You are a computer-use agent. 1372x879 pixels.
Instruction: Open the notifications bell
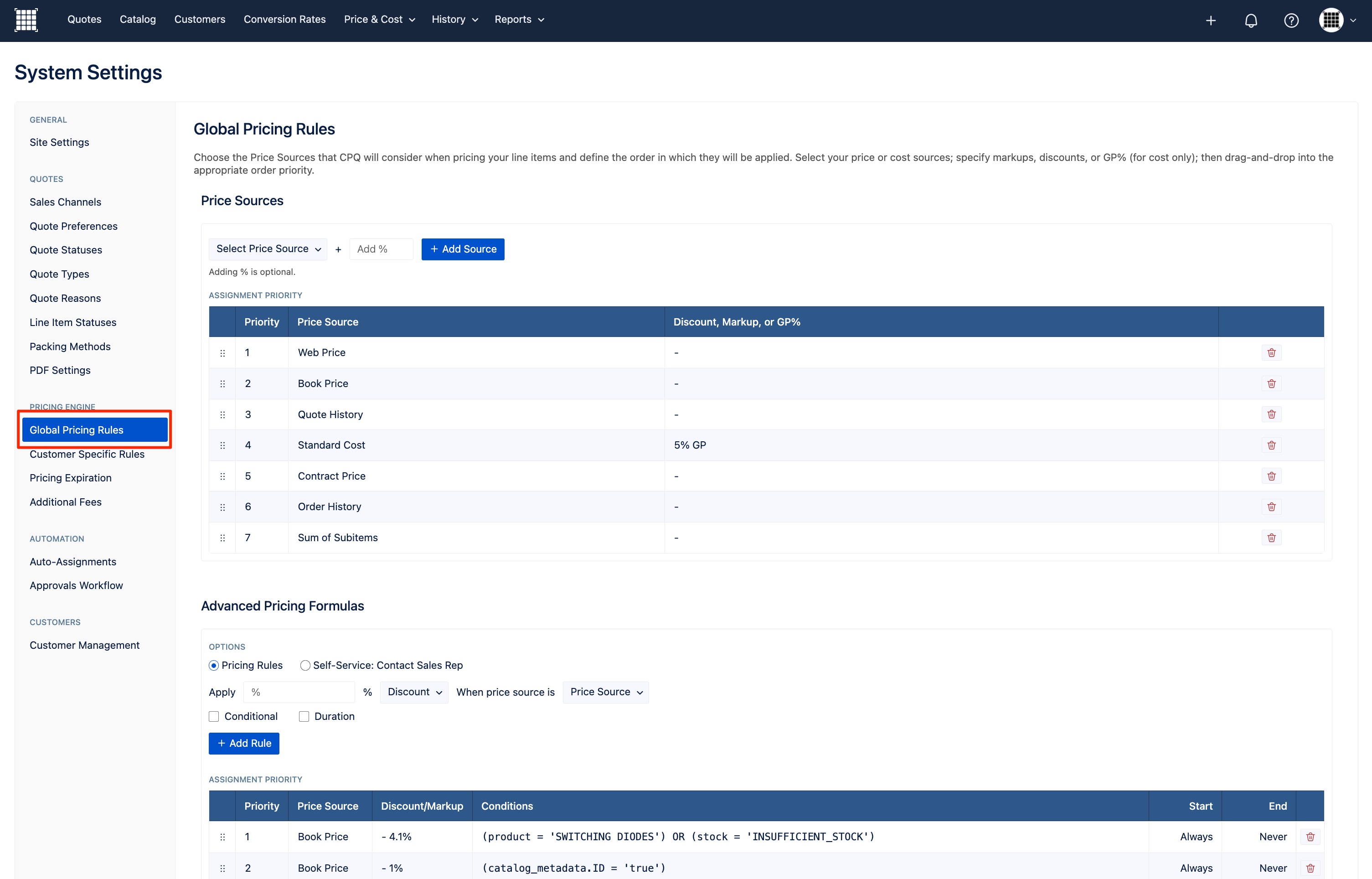click(1251, 21)
